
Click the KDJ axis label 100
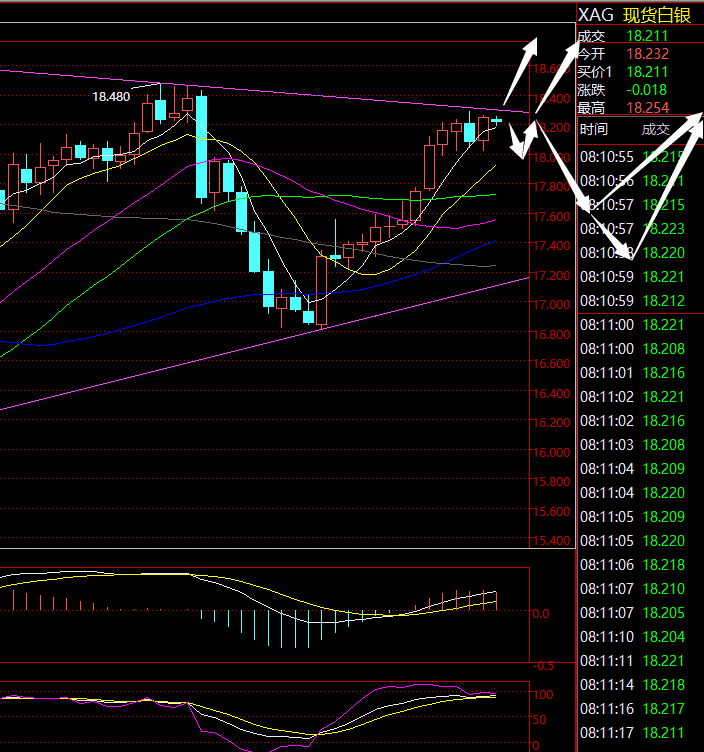[543, 694]
